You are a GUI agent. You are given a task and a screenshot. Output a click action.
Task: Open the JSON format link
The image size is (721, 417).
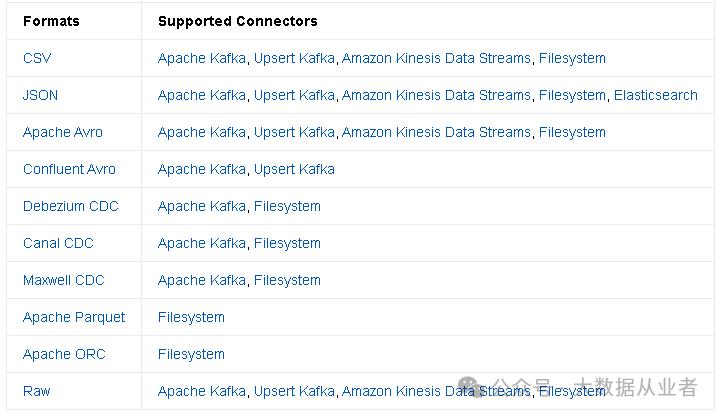[x=40, y=95]
